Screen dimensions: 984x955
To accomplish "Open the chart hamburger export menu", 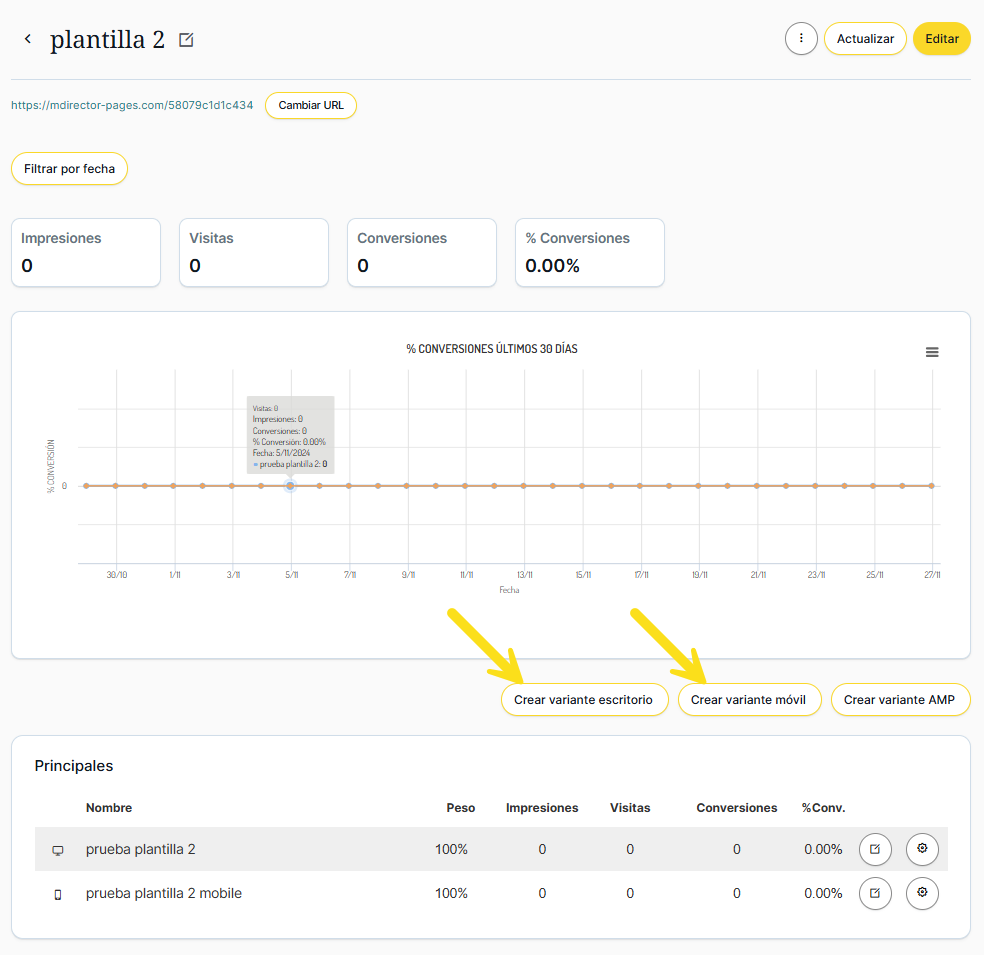I will [932, 352].
